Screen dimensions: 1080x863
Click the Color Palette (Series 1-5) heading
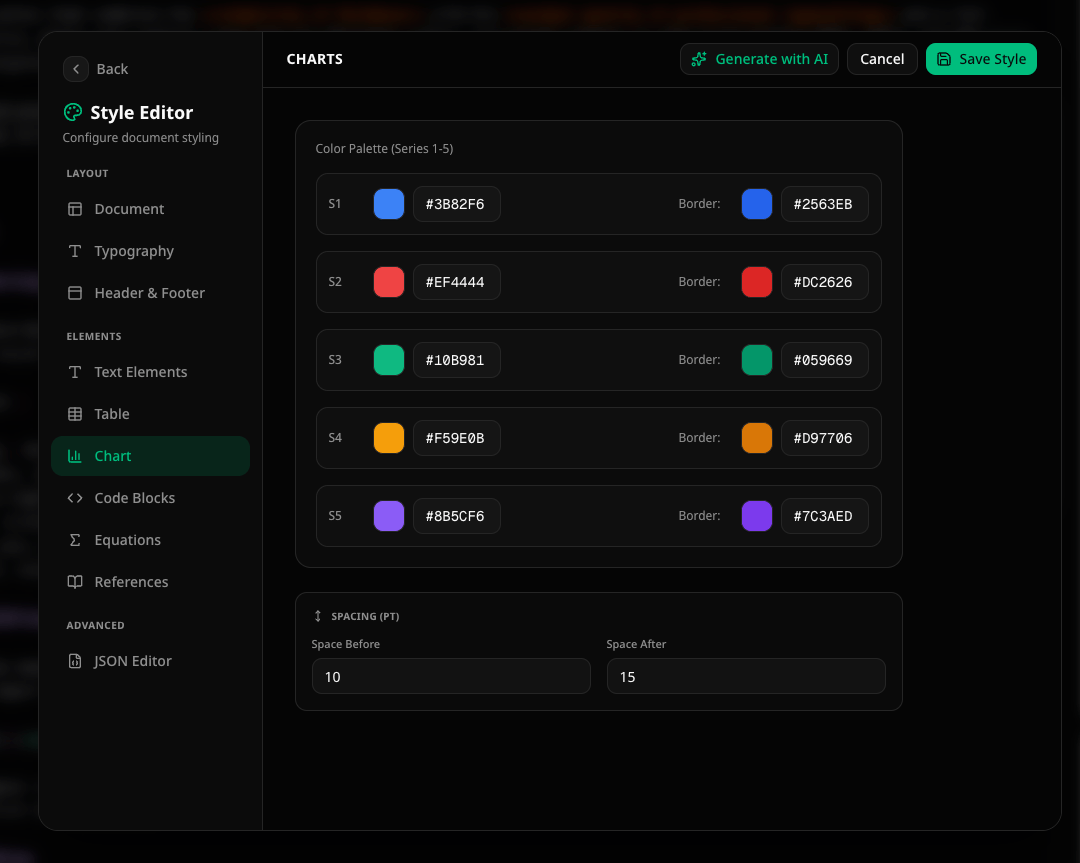point(384,149)
